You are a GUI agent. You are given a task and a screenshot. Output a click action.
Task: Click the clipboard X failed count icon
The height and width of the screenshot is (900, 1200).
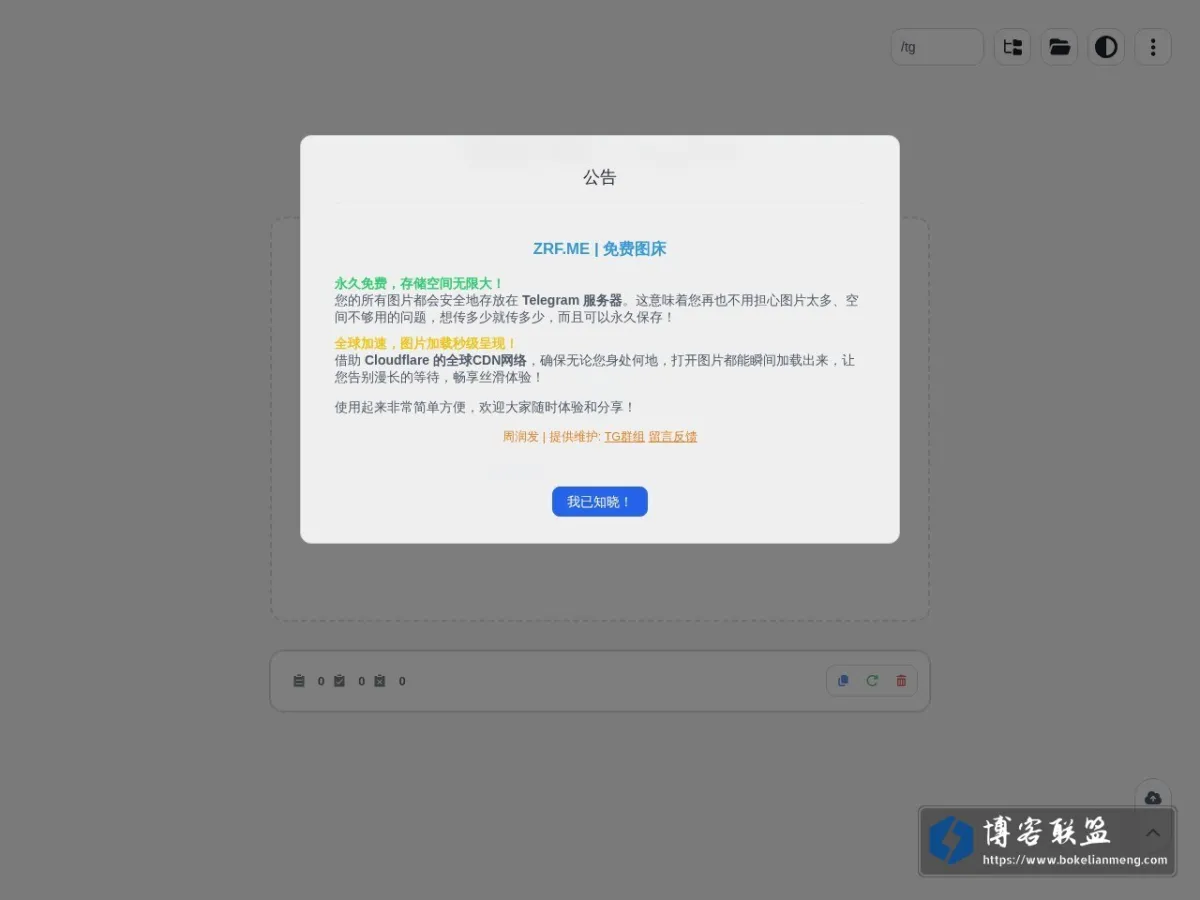[379, 681]
